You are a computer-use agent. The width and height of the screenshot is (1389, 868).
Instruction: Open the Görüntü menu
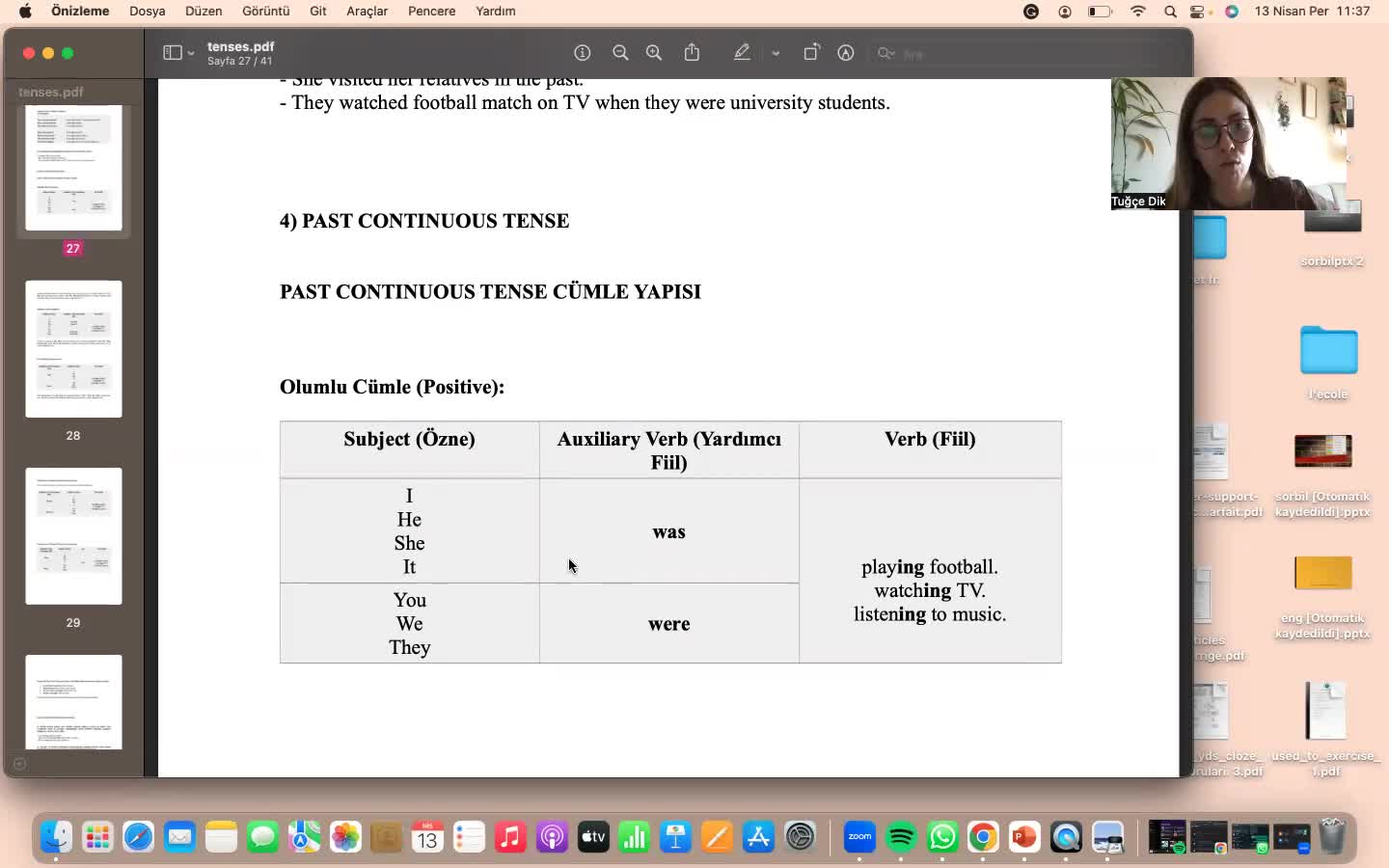[x=265, y=12]
